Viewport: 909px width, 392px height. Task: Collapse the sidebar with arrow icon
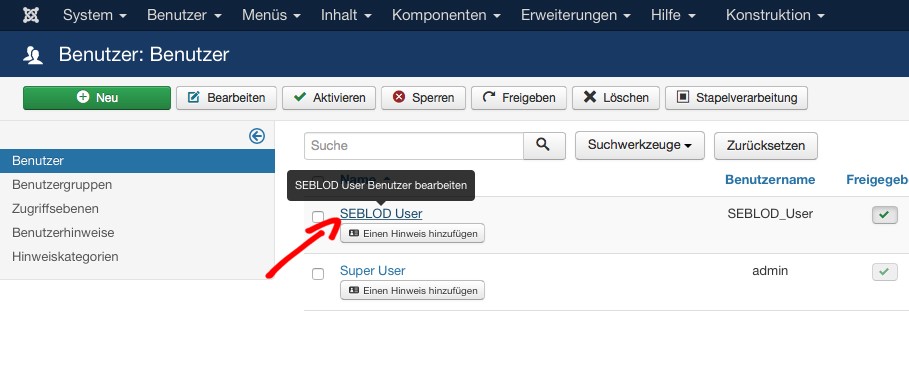[257, 136]
